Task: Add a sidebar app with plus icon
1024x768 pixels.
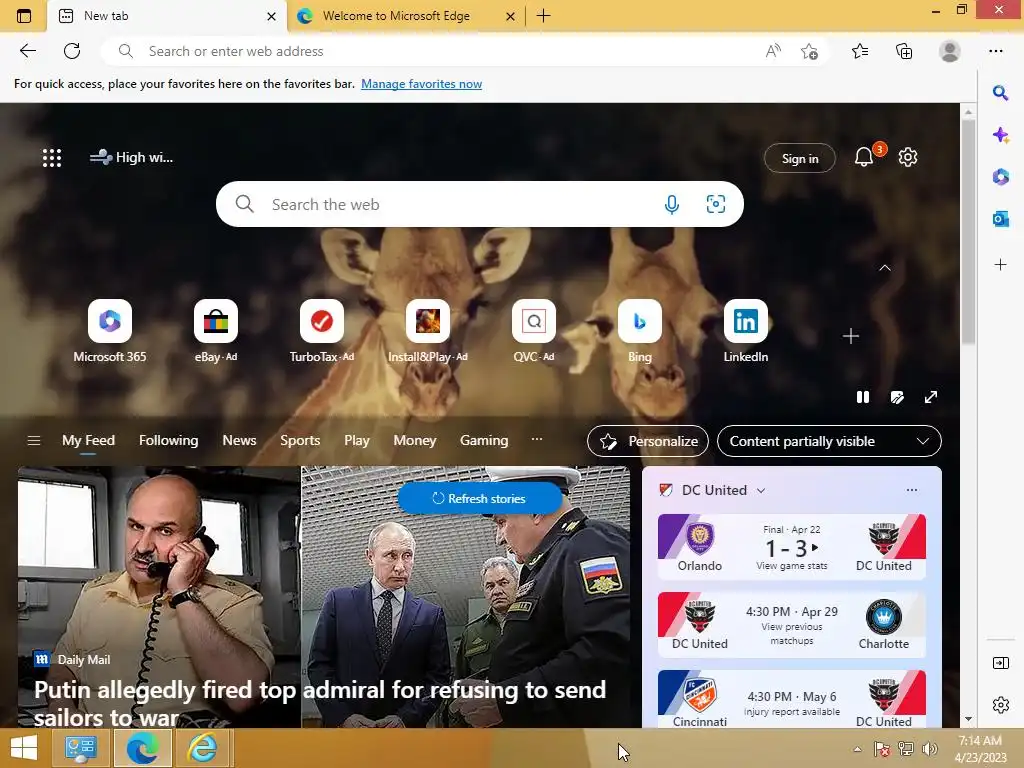Action: click(1000, 264)
